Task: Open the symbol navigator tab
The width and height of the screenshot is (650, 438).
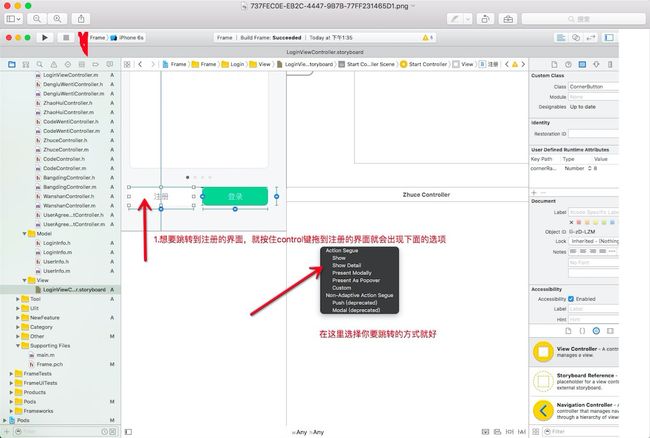Action: (26, 64)
